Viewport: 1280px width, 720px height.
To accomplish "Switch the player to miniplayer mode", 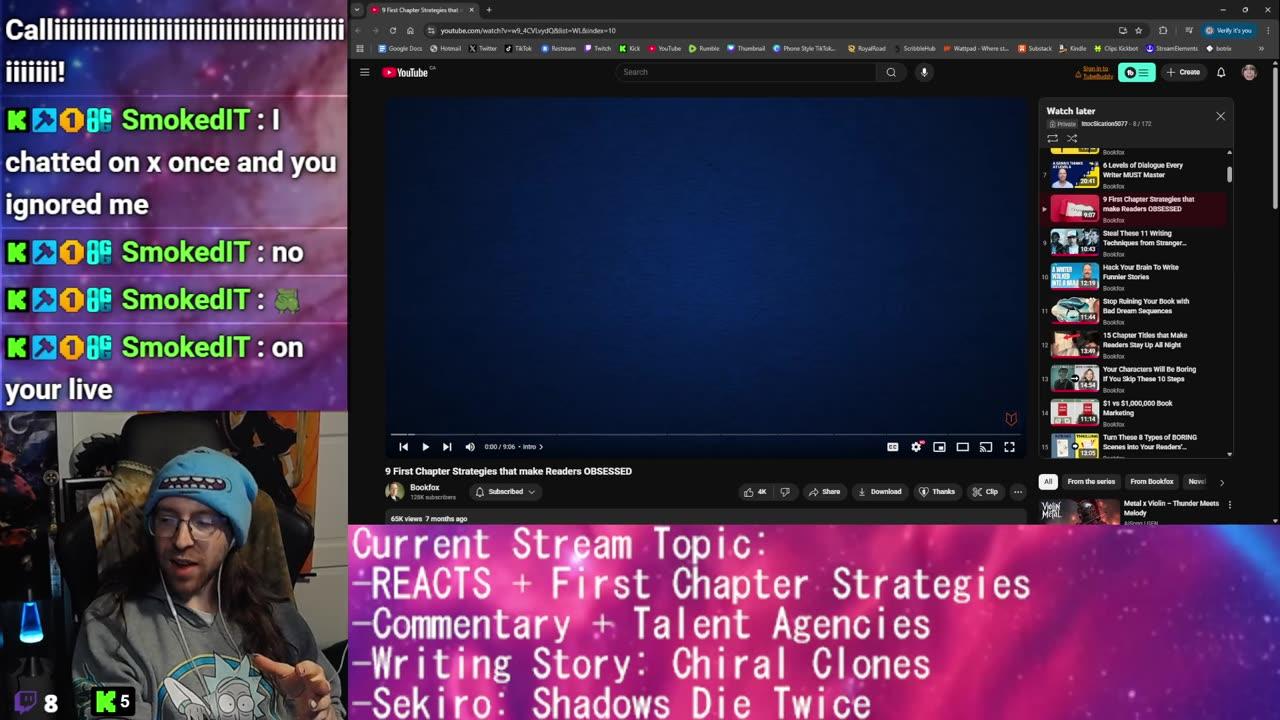I will [x=939, y=447].
